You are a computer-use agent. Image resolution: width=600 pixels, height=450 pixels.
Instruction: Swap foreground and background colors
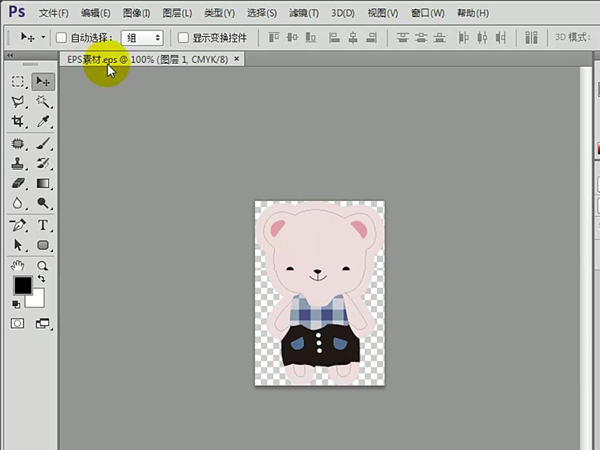[x=41, y=279]
